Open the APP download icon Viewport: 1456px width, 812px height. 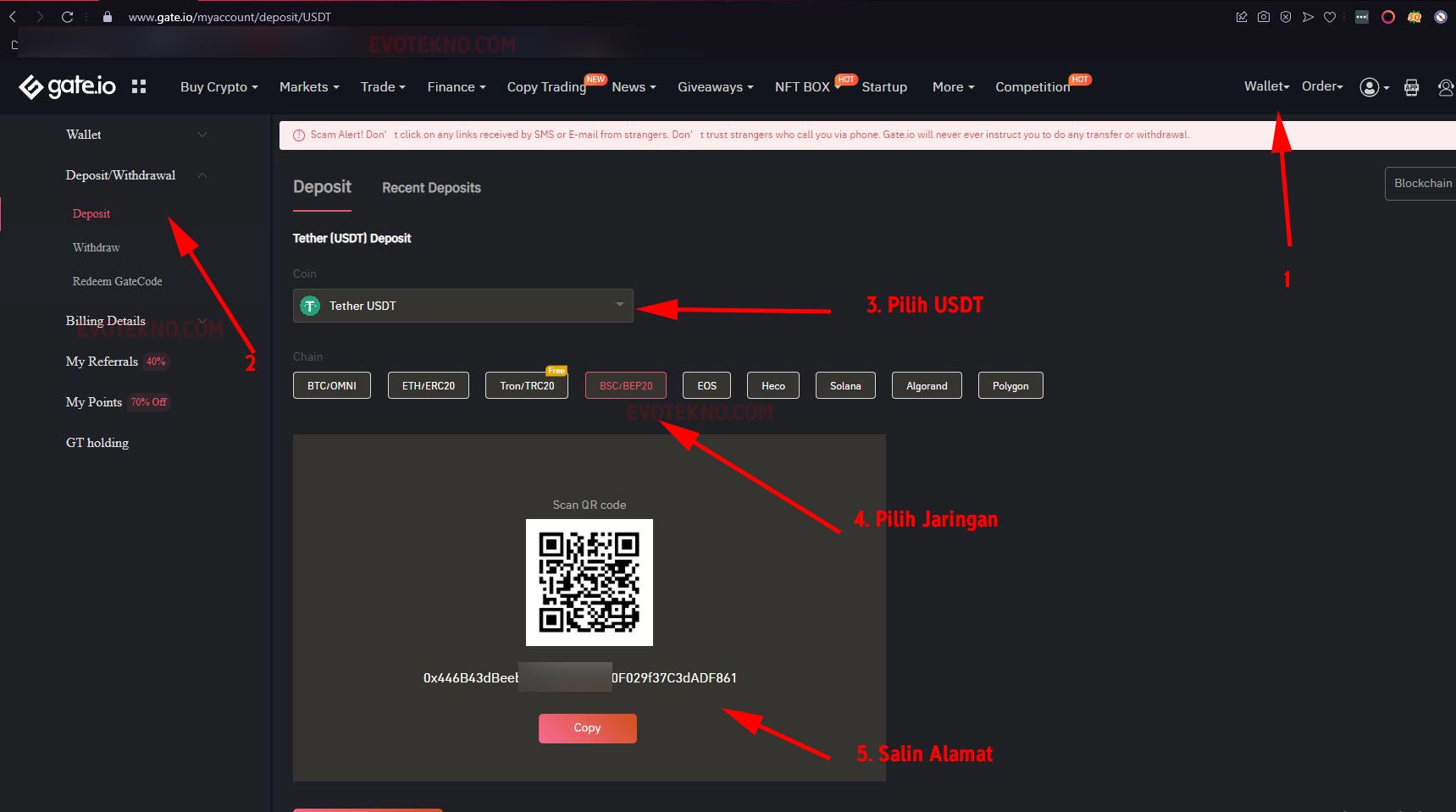click(1411, 87)
